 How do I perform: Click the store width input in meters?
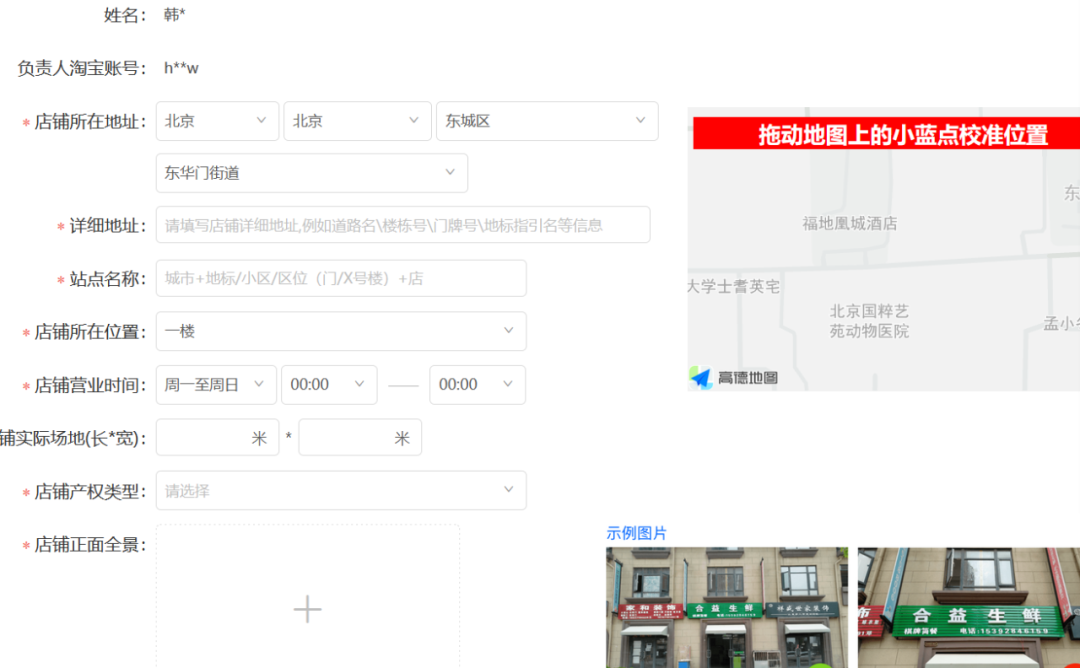tap(349, 437)
